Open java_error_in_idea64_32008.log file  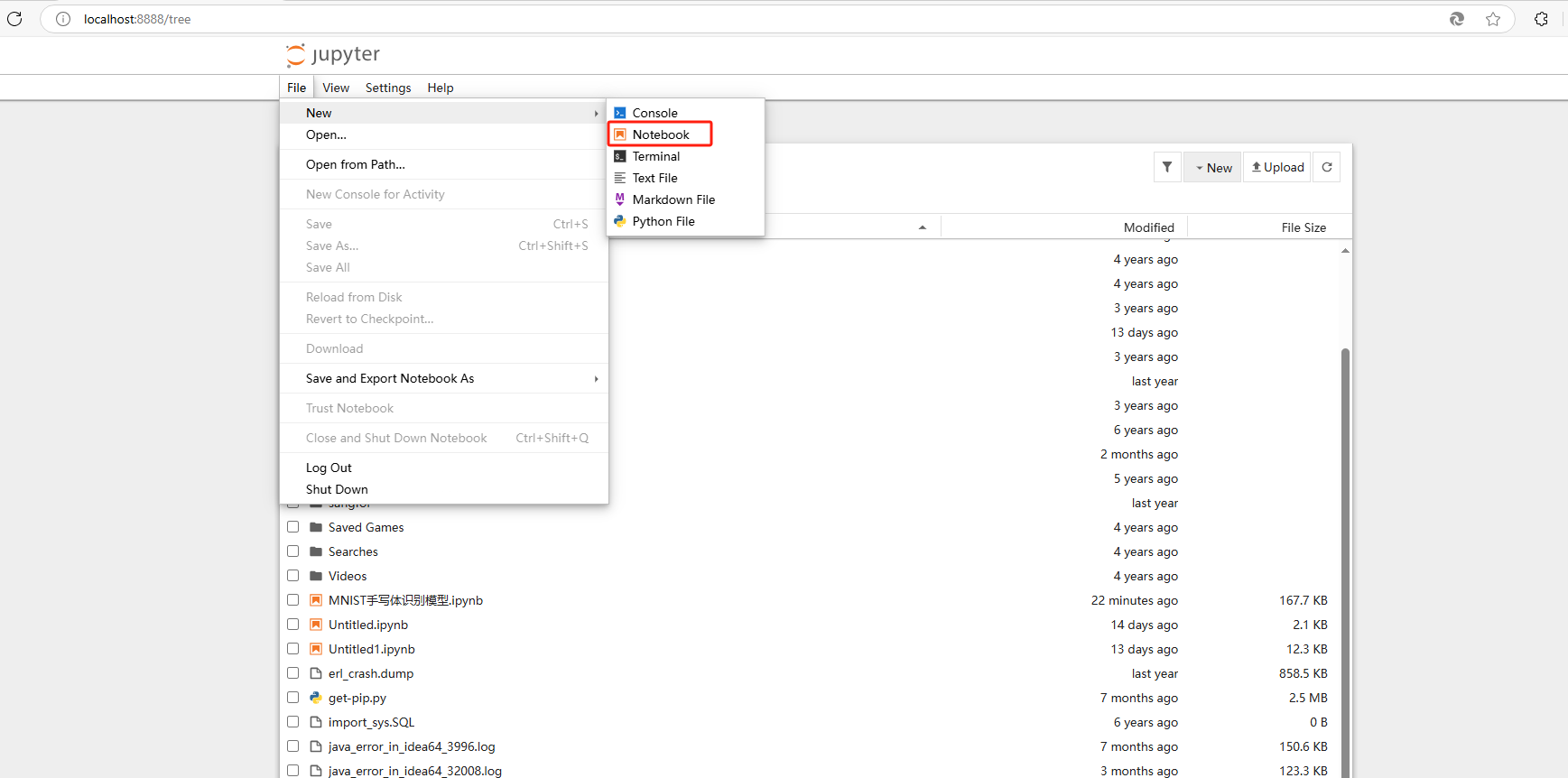point(415,771)
